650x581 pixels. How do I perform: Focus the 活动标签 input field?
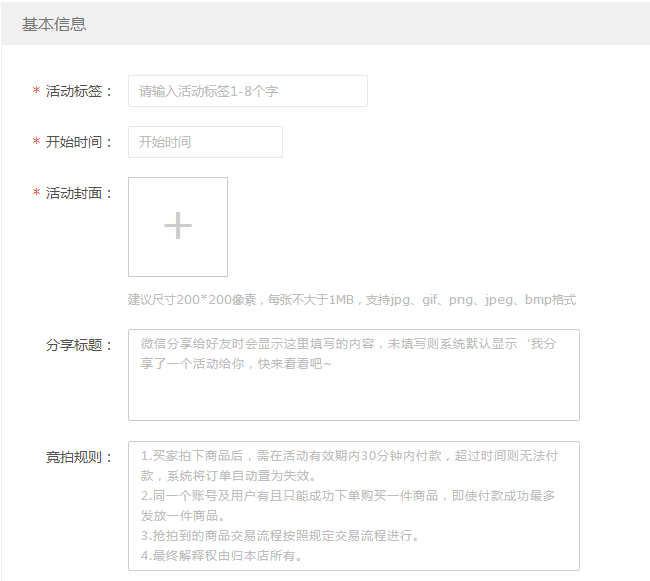(247, 91)
